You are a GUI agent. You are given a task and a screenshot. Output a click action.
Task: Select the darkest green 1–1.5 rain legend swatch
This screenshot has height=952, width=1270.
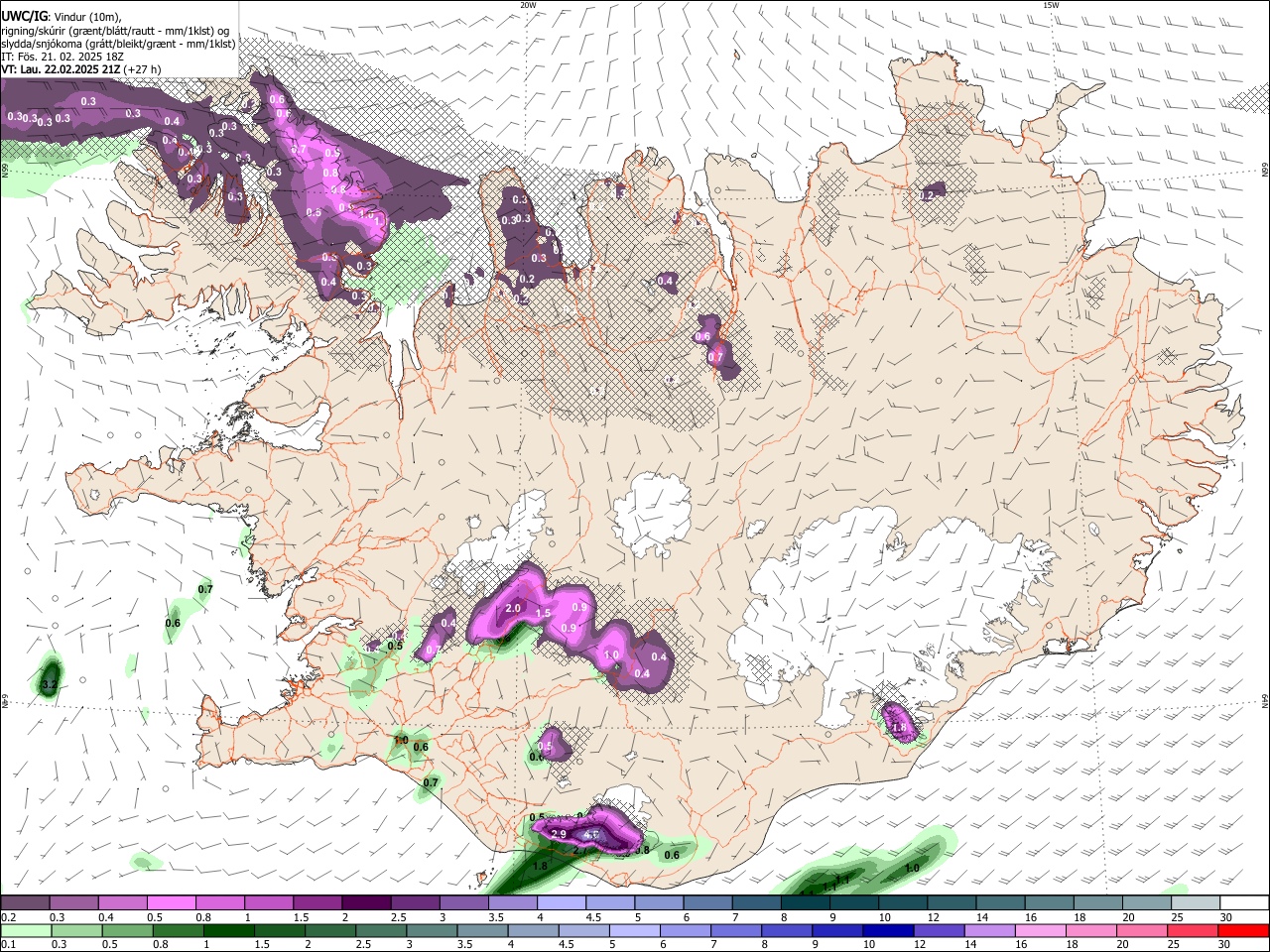228,930
